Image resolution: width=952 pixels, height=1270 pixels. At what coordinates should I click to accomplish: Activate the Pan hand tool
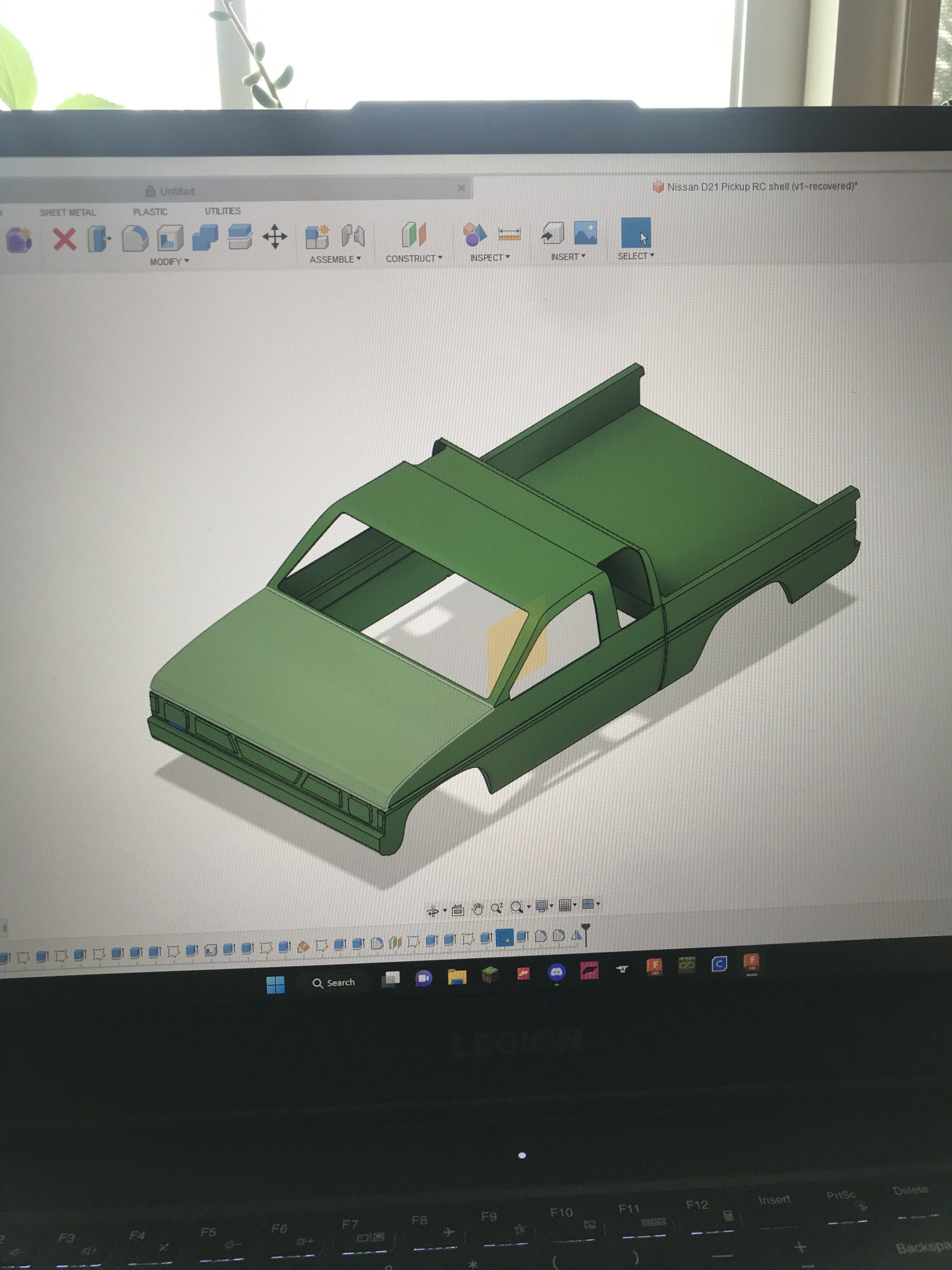tap(477, 908)
